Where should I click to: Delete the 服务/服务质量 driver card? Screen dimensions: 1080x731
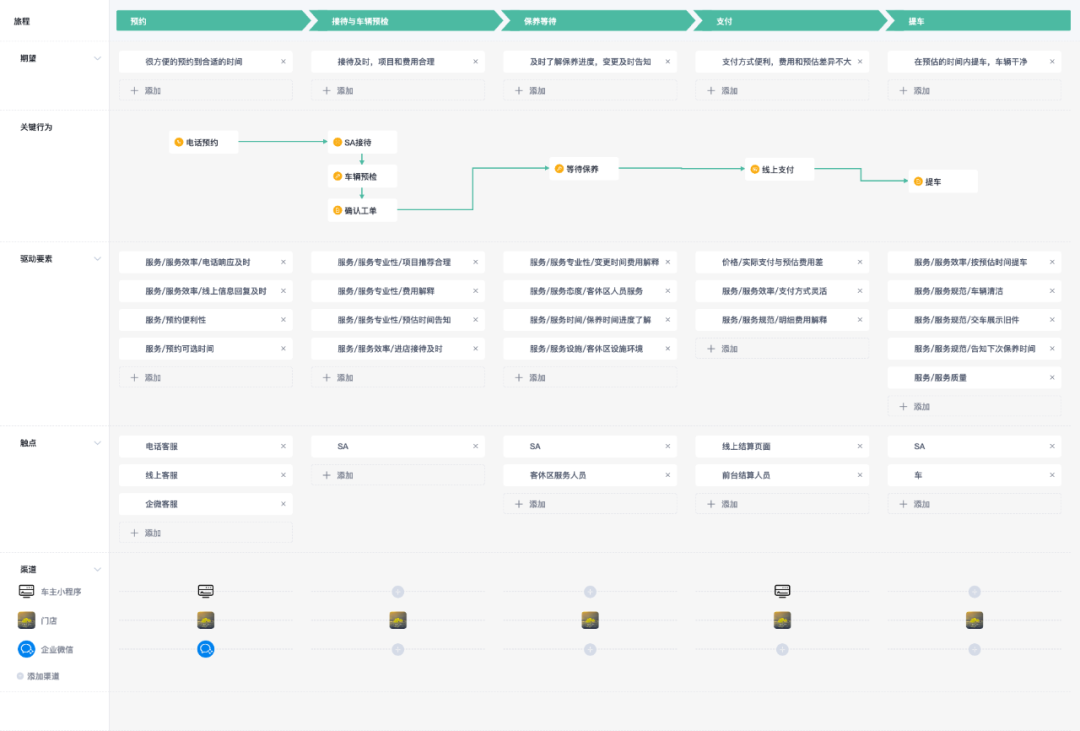tap(1052, 378)
